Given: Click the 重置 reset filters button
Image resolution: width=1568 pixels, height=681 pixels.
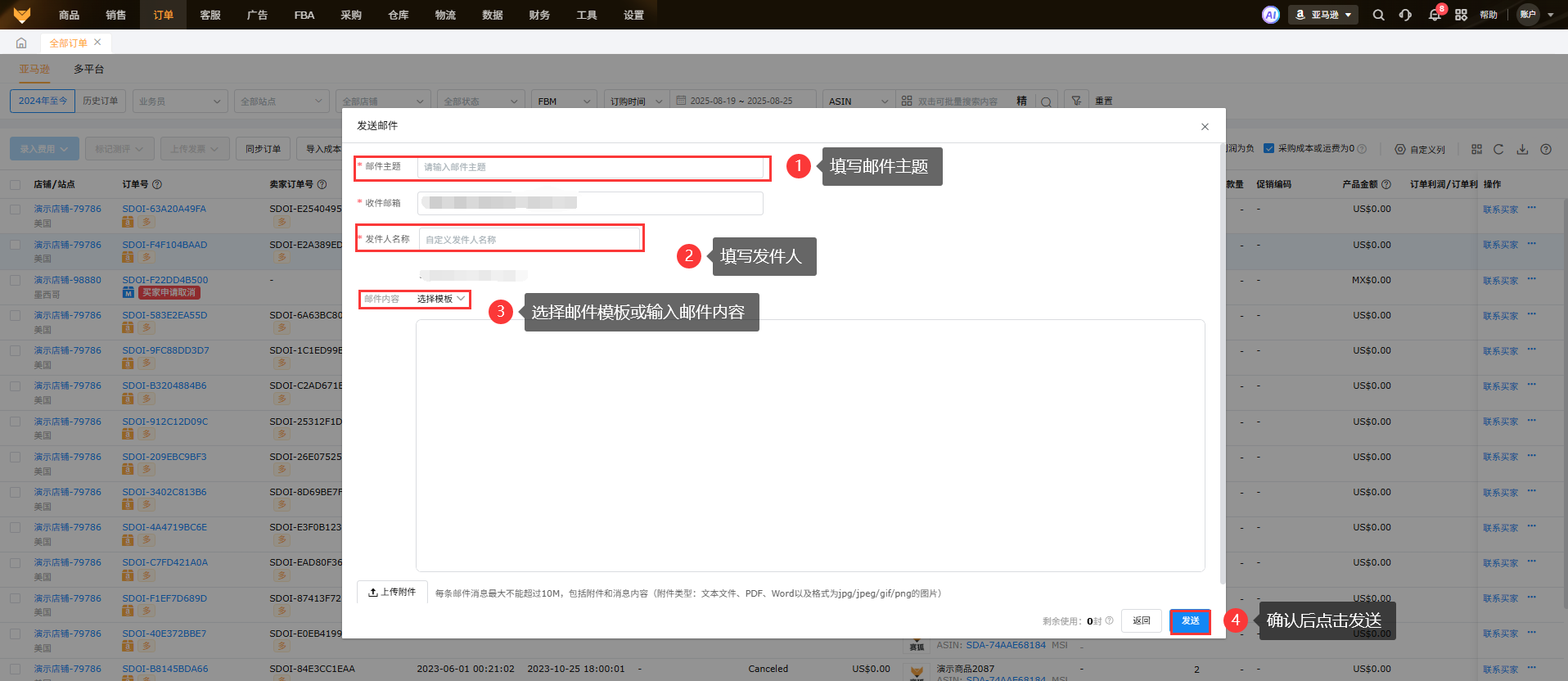Looking at the screenshot, I should [x=1104, y=101].
